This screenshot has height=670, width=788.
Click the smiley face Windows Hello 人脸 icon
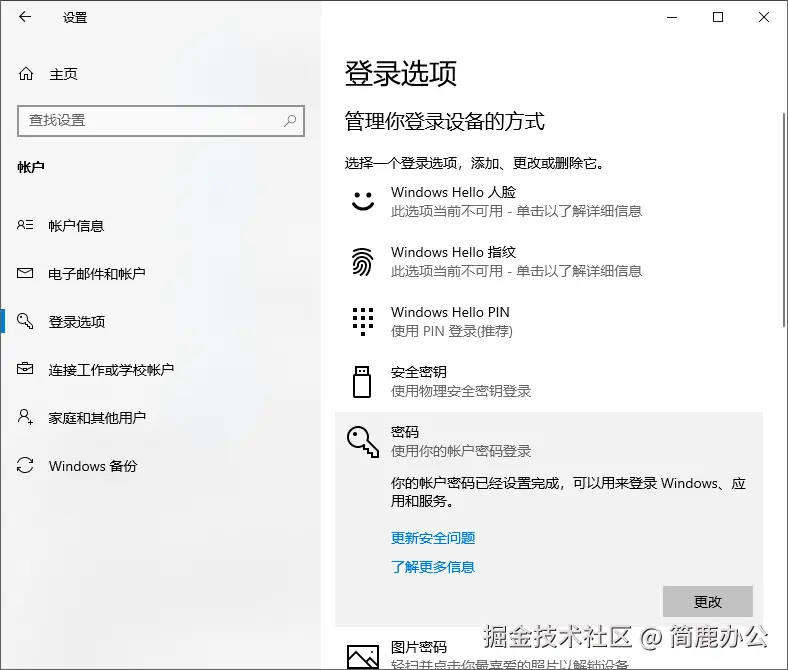coord(363,201)
